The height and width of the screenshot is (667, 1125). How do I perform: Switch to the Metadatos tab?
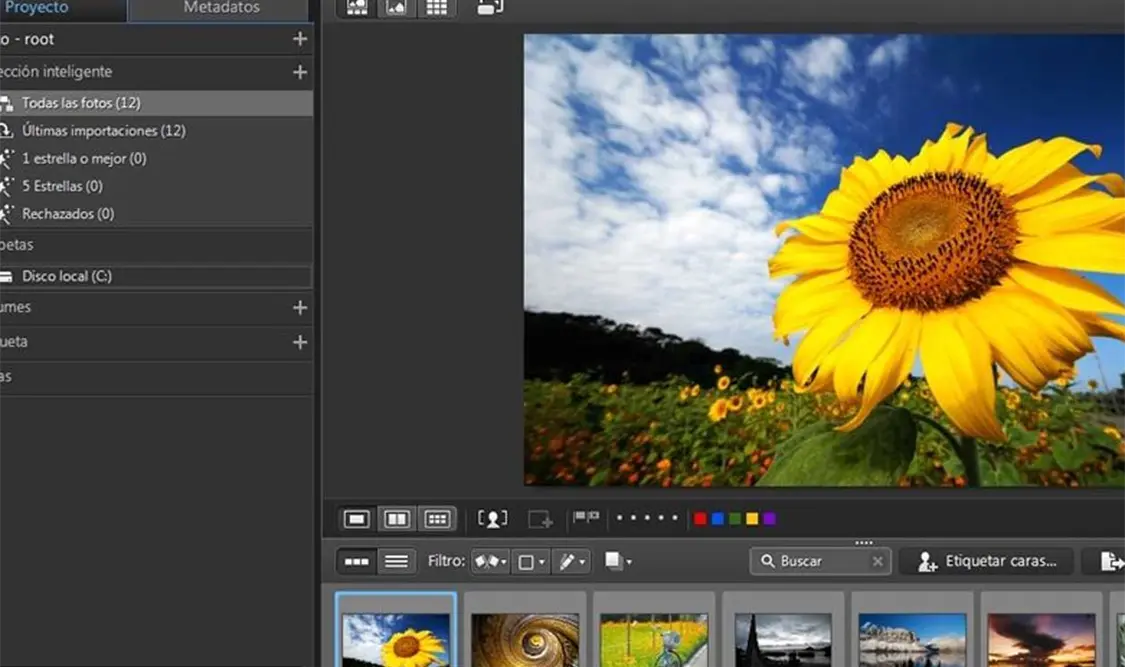(221, 8)
